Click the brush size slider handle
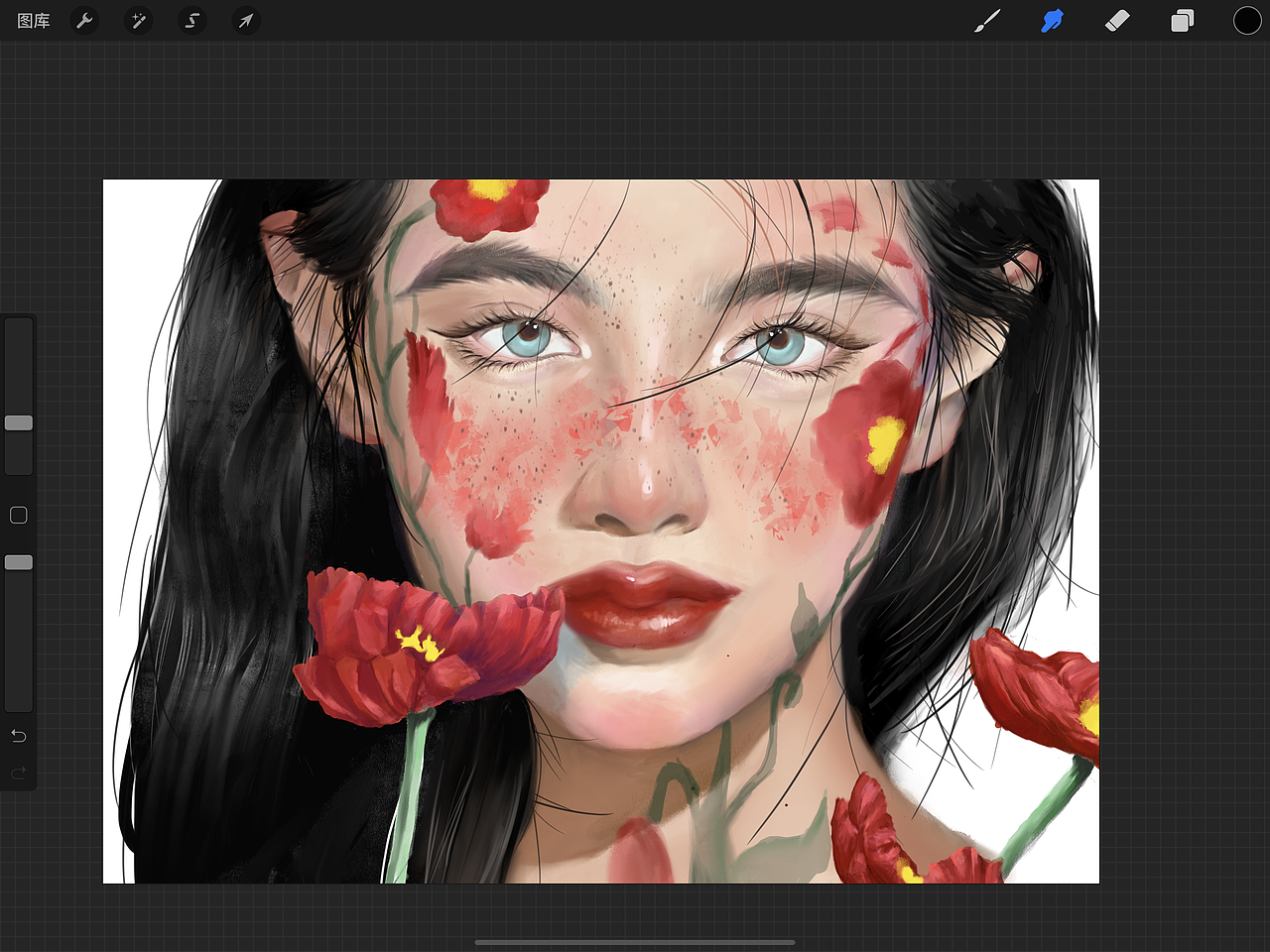Screen dimensions: 1270x952 click(19, 423)
